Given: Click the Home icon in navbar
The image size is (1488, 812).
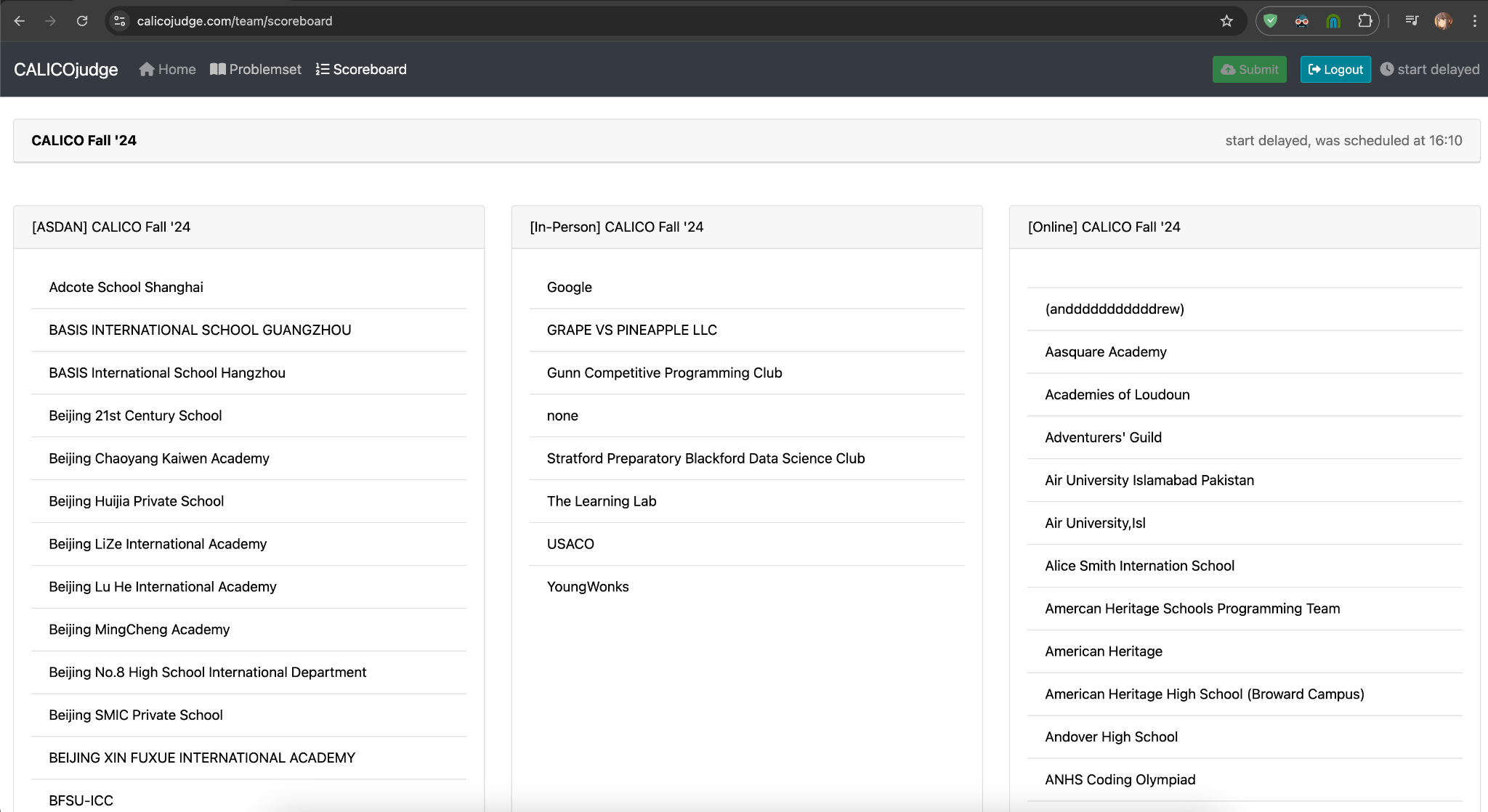Looking at the screenshot, I should (146, 69).
